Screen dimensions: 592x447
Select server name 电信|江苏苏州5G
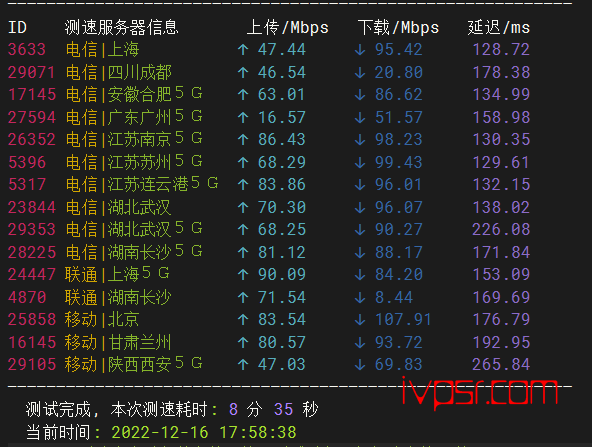(134, 162)
